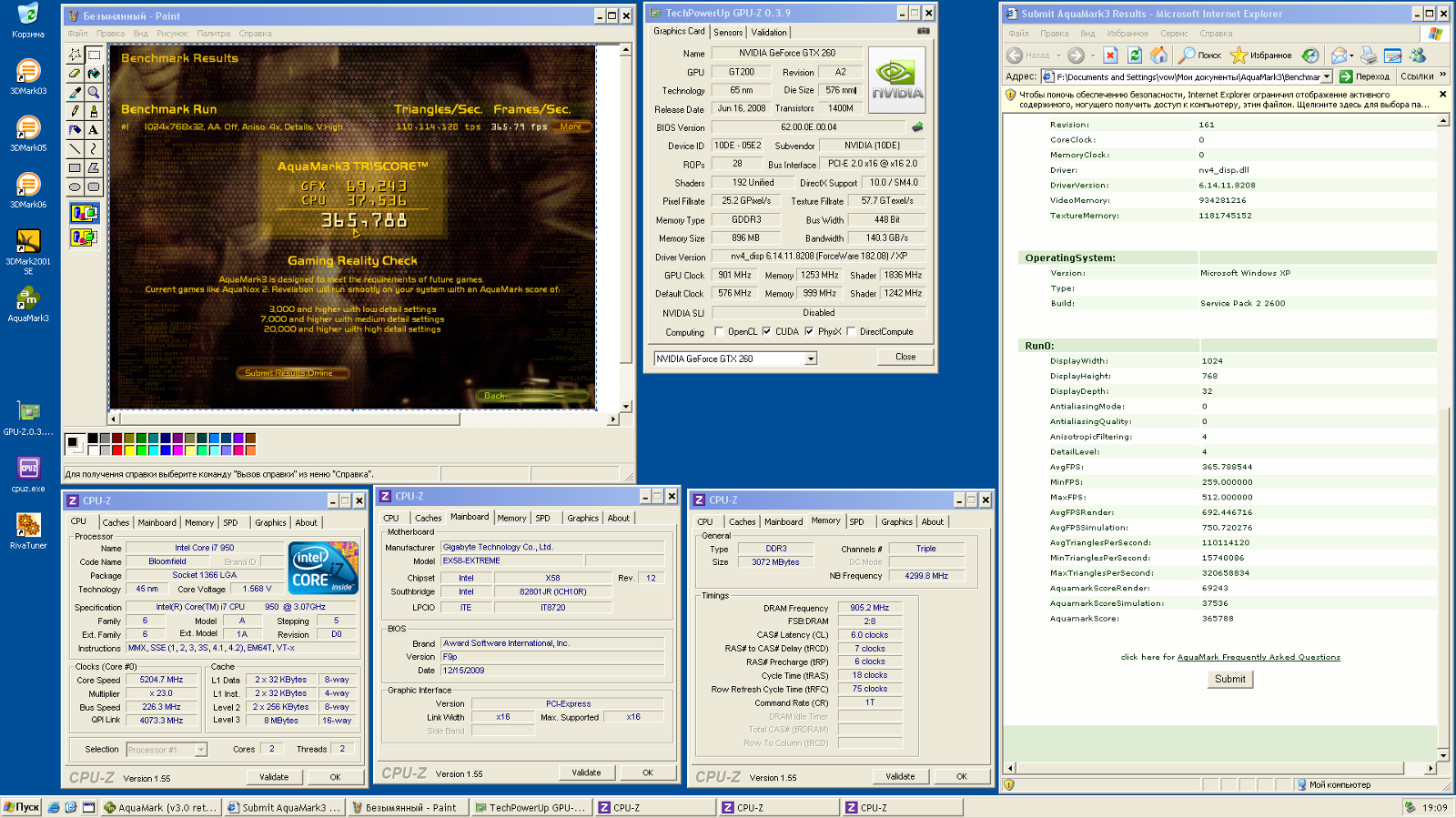1456x818 pixels.
Task: Click the Home icon in Internet Explorer
Action: [1158, 56]
